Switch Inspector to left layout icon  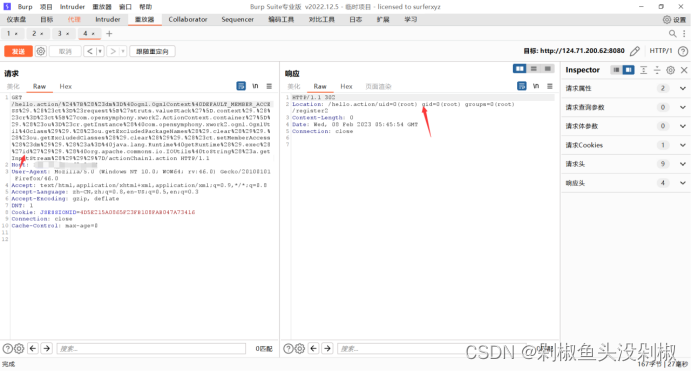tap(616, 70)
